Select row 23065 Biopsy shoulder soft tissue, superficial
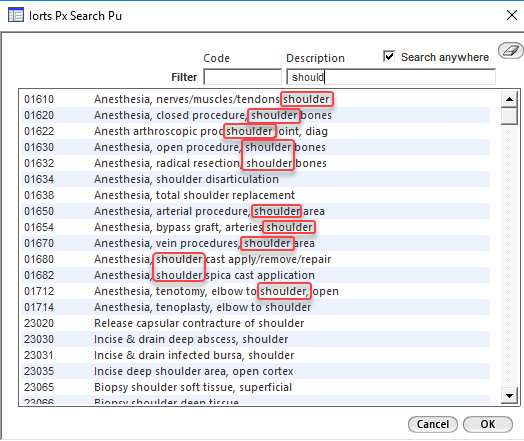The height and width of the screenshot is (441, 524). 255,388
